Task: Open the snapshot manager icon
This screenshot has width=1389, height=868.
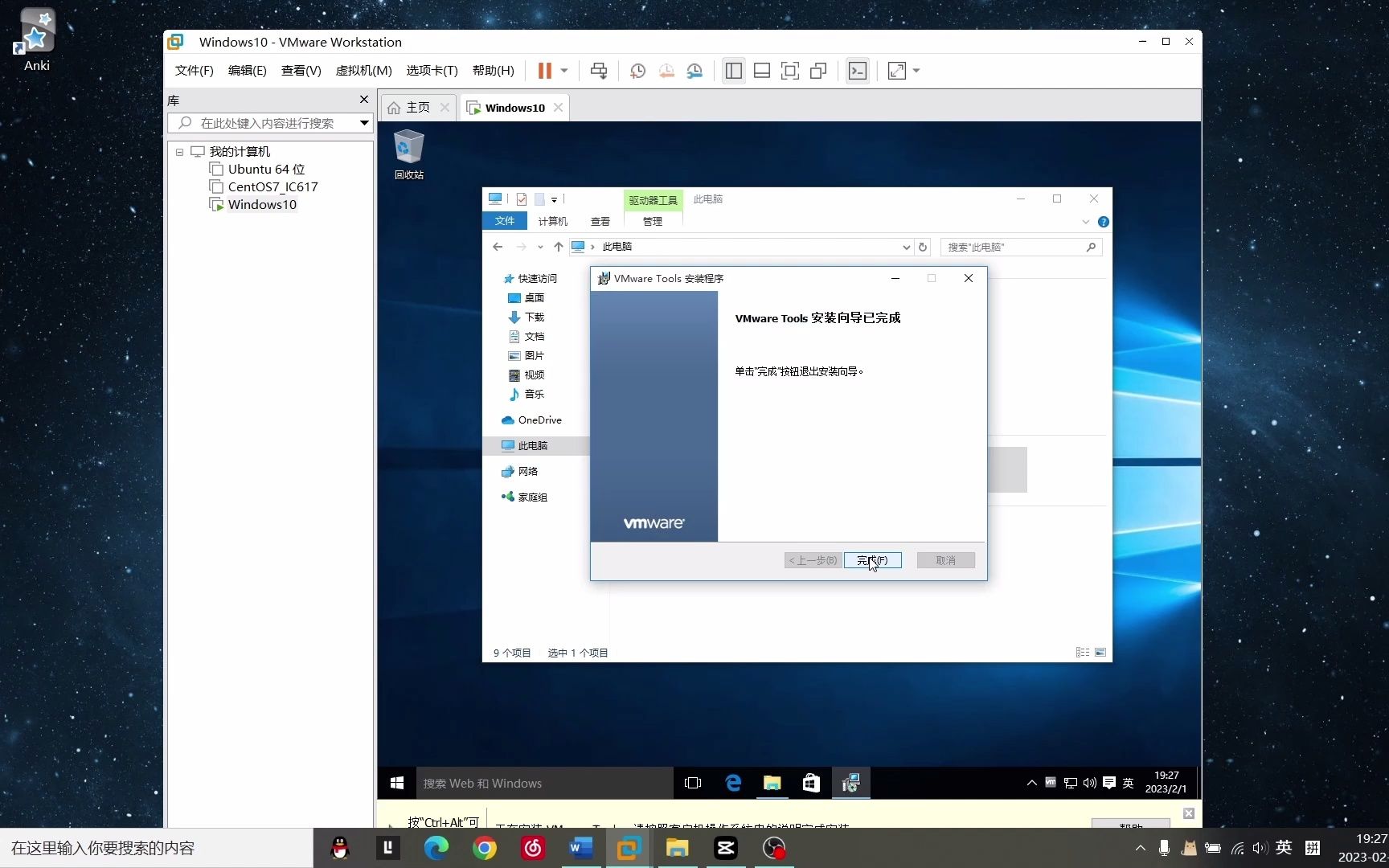Action: coord(694,71)
